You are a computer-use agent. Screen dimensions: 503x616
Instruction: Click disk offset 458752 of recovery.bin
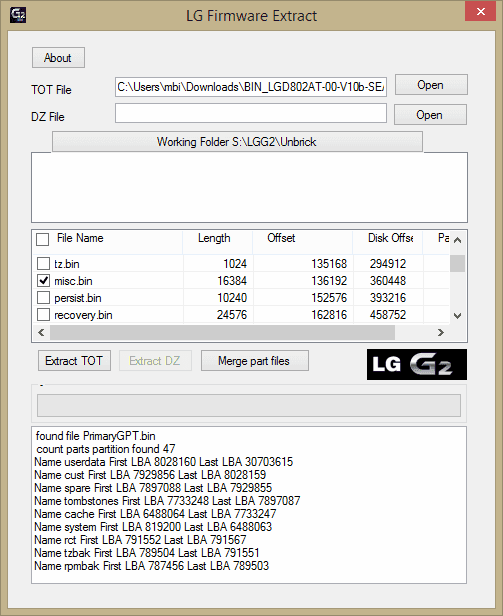coord(387,315)
